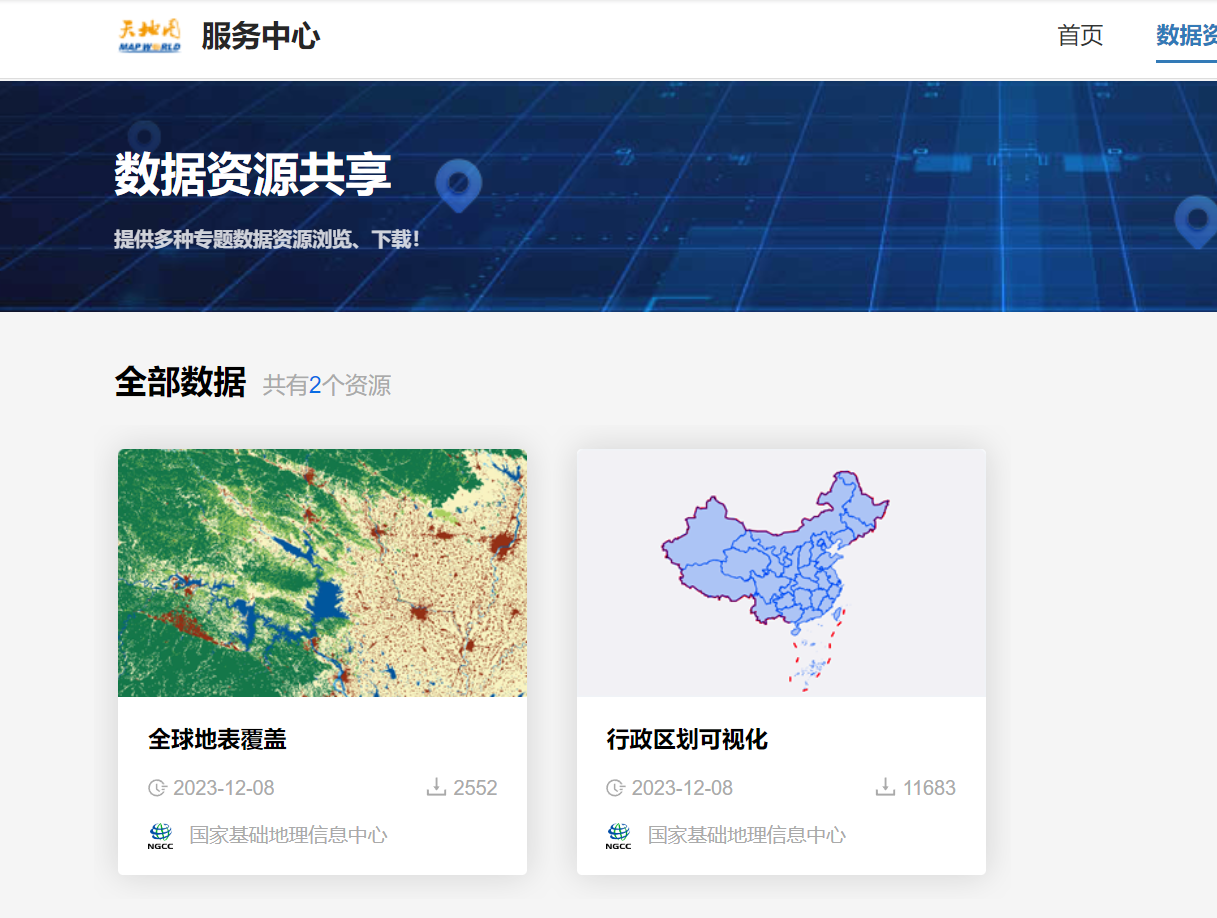Click the 全部数据 section heading
This screenshot has height=918, width=1217.
pyautogui.click(x=180, y=382)
